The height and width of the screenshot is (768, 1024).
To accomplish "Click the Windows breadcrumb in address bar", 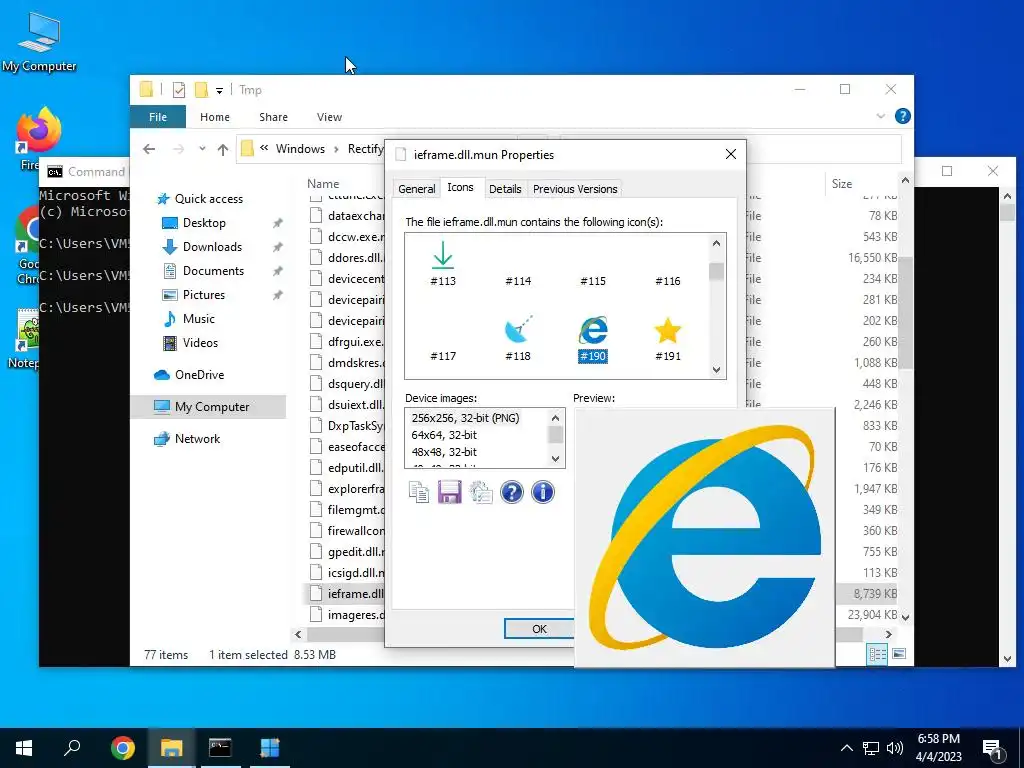I will click(300, 149).
